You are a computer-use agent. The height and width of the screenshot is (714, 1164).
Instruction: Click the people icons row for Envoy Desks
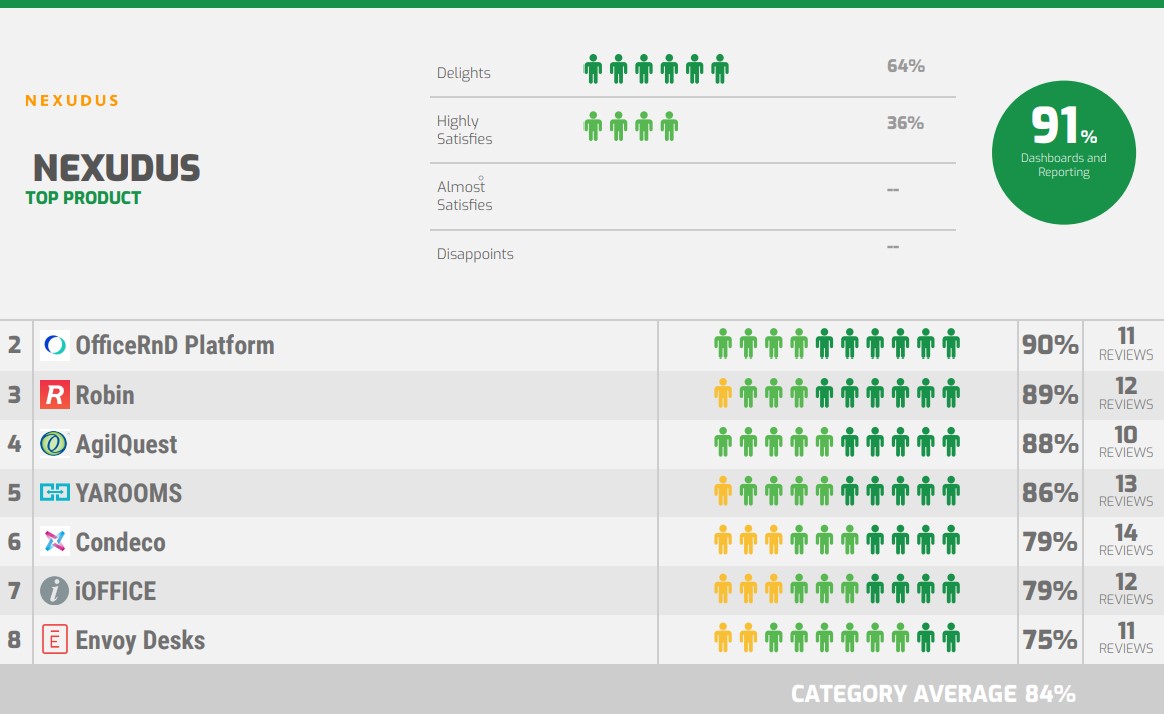point(837,638)
